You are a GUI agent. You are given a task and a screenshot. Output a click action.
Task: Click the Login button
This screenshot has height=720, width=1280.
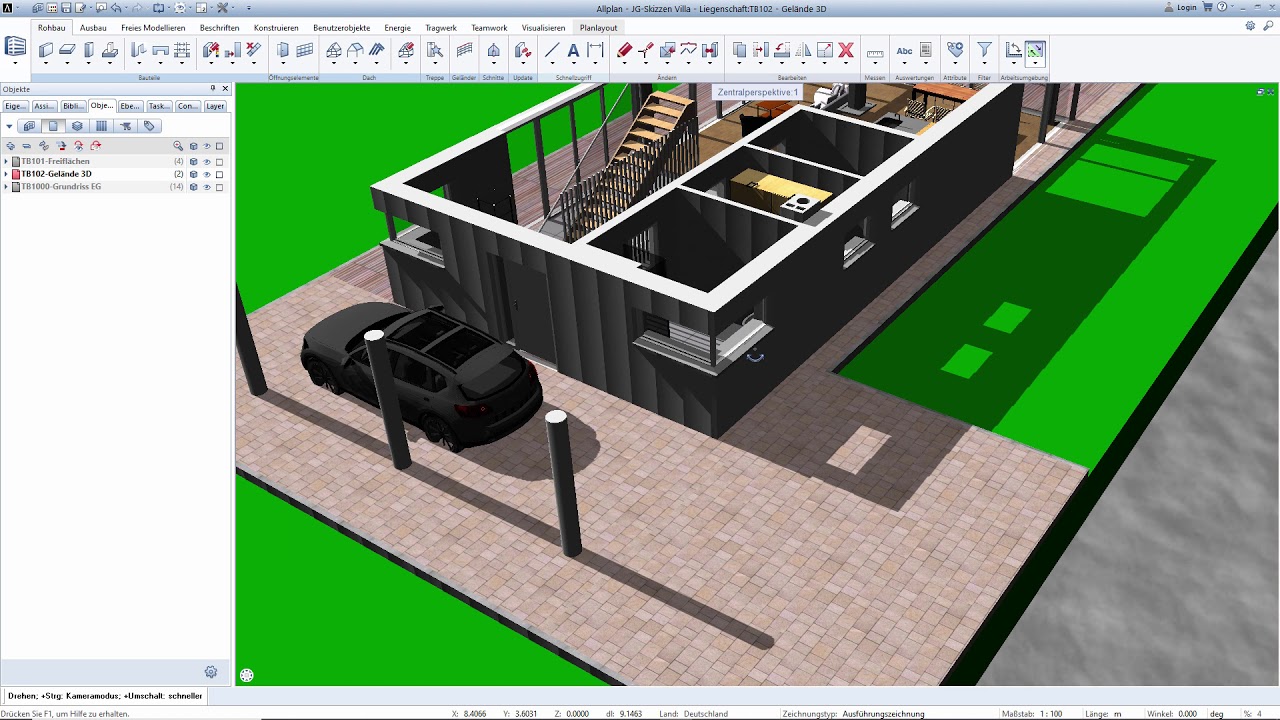[1181, 7]
